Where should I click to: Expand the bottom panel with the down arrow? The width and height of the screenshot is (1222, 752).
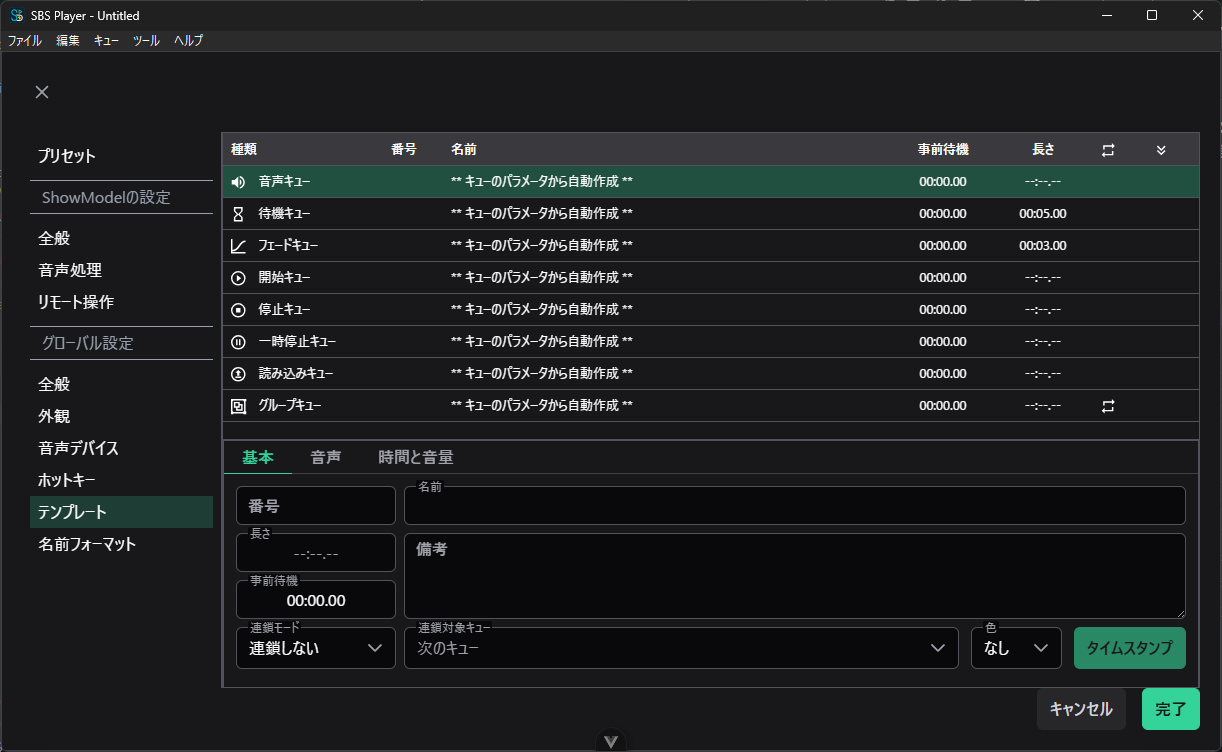611,741
